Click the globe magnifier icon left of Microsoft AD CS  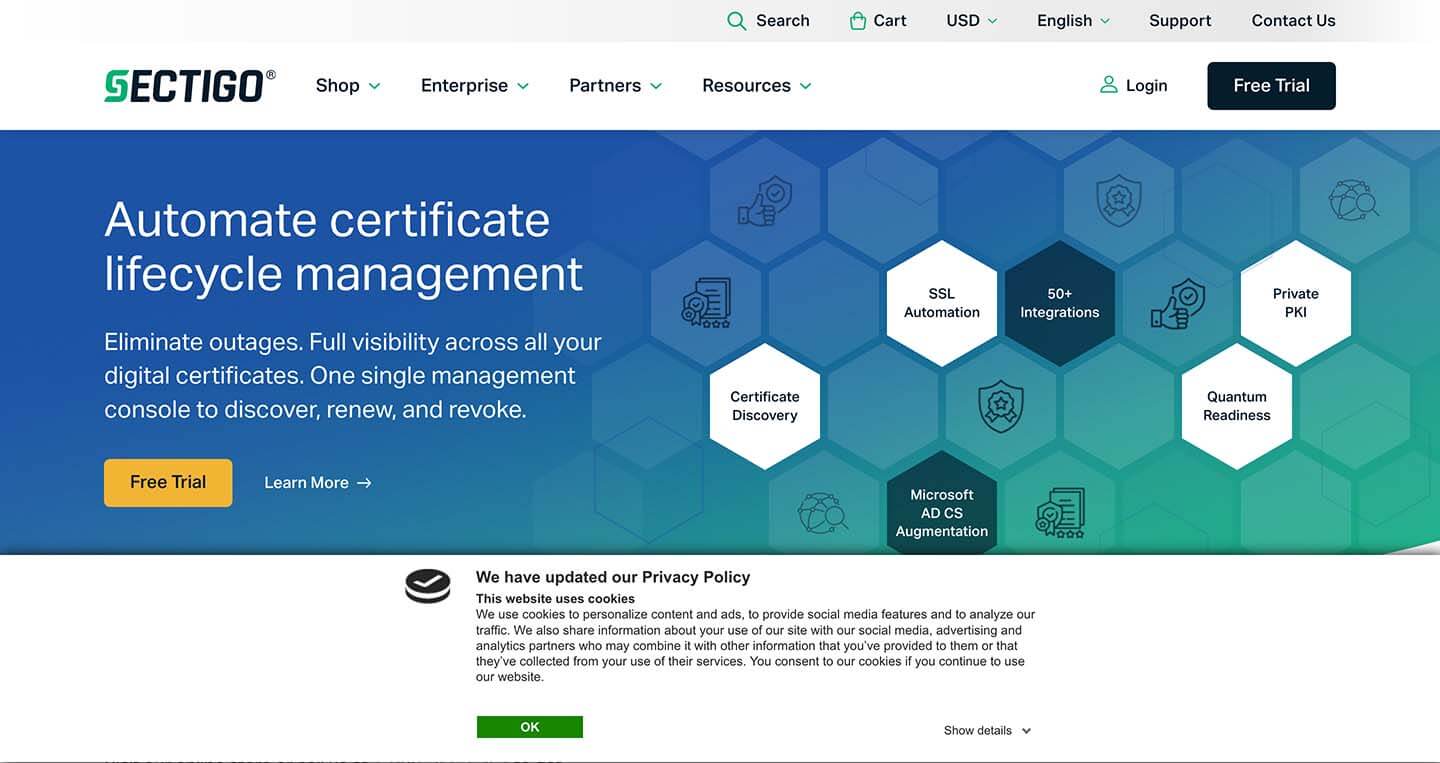823,512
